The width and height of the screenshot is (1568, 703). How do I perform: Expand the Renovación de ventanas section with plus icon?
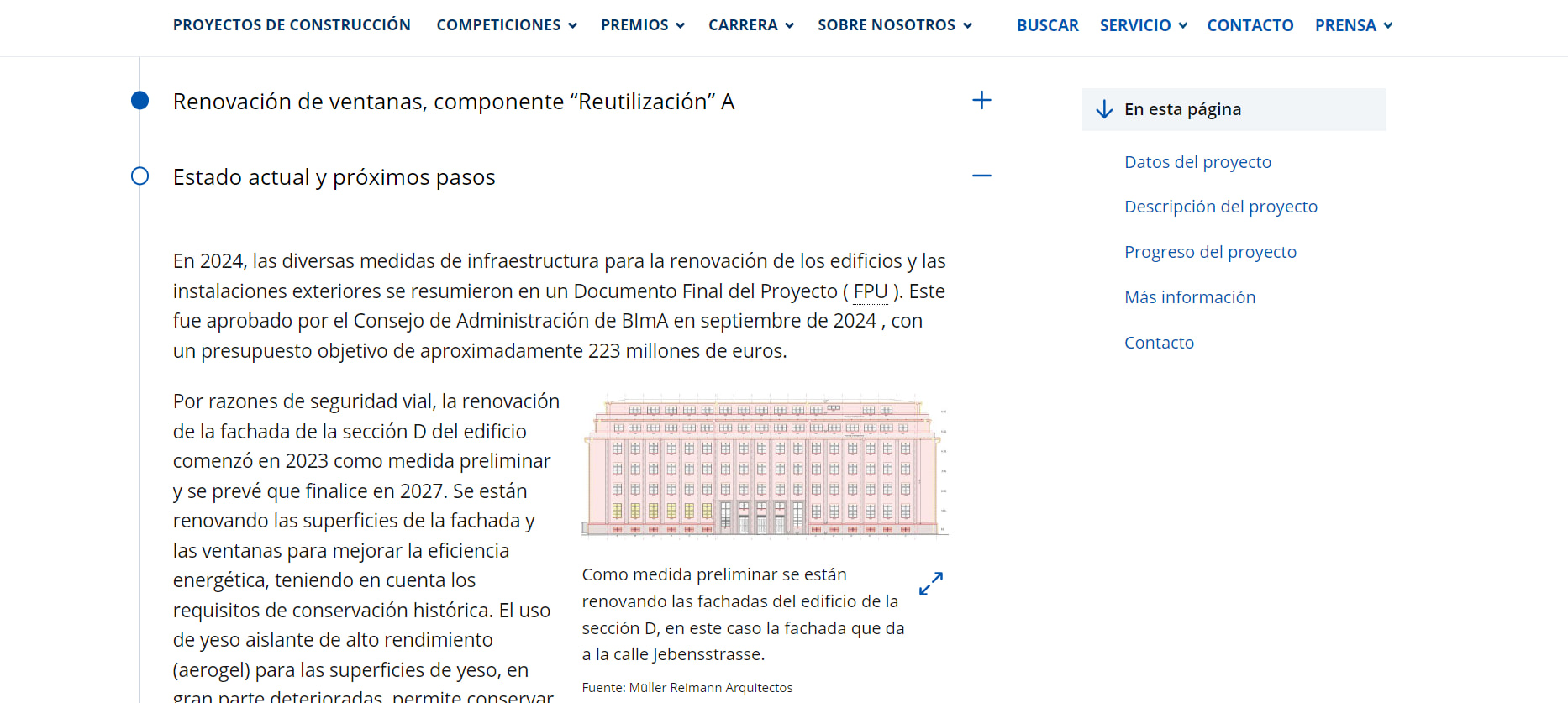tap(981, 101)
